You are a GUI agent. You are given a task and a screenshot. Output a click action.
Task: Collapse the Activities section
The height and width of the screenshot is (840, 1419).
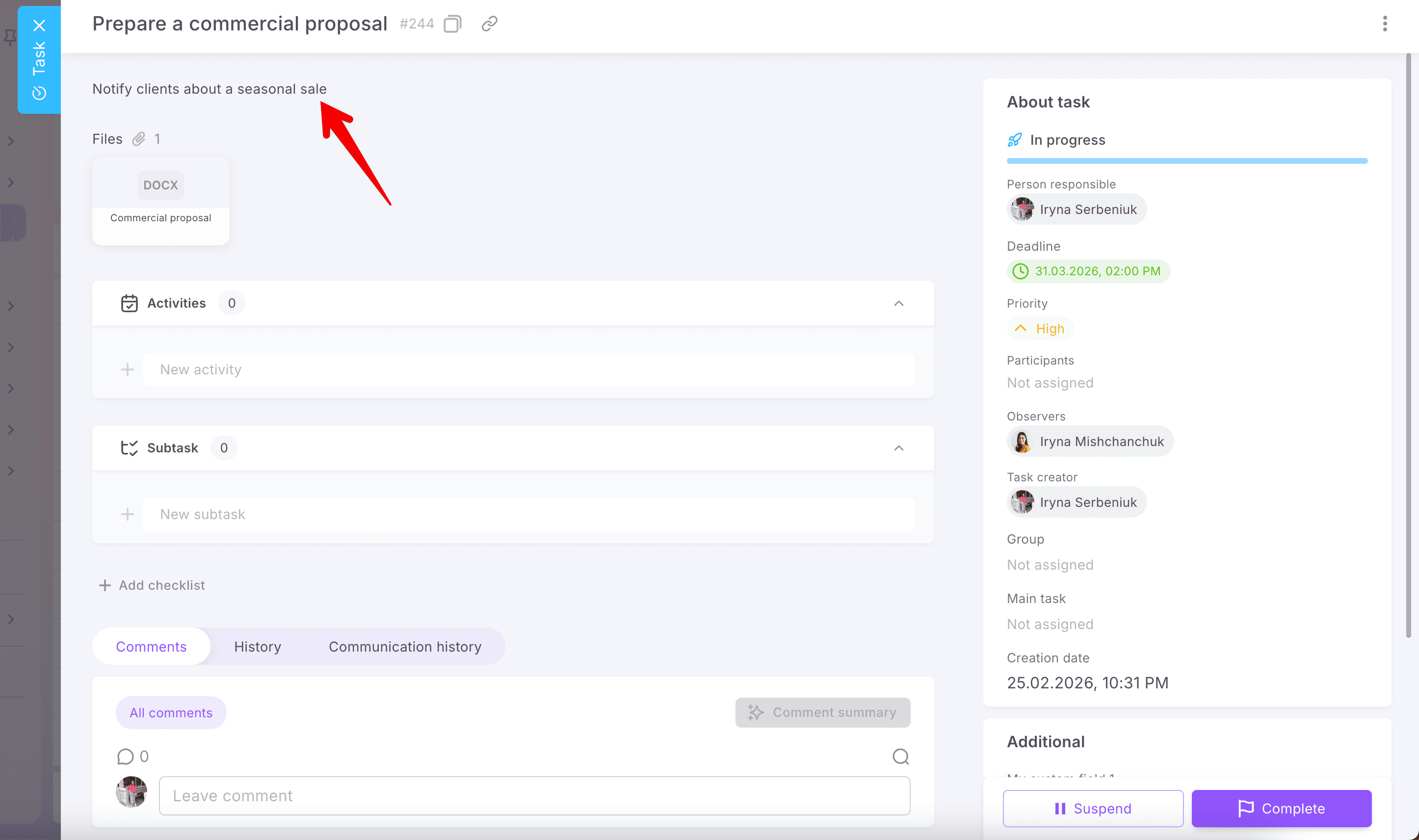[898, 303]
